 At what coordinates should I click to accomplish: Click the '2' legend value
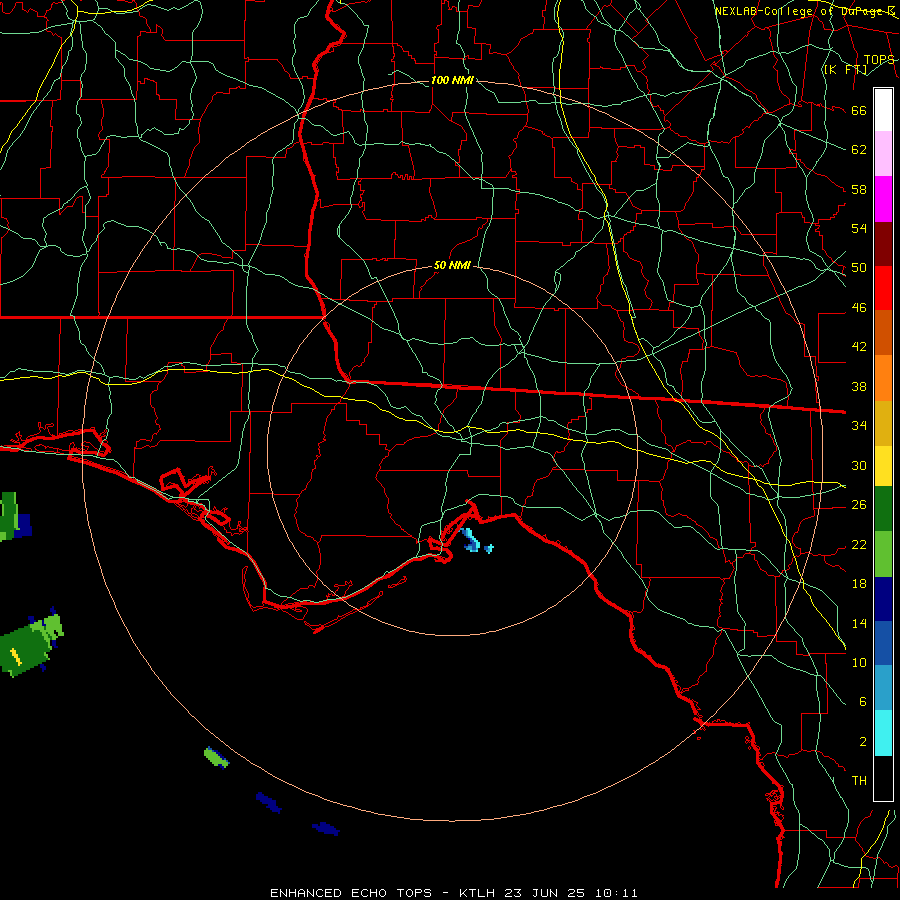(x=863, y=742)
